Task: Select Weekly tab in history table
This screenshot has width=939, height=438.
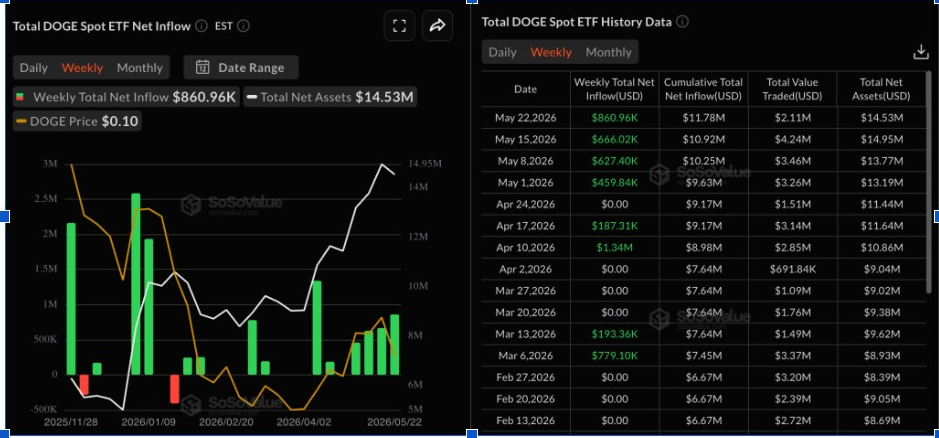Action: (551, 52)
